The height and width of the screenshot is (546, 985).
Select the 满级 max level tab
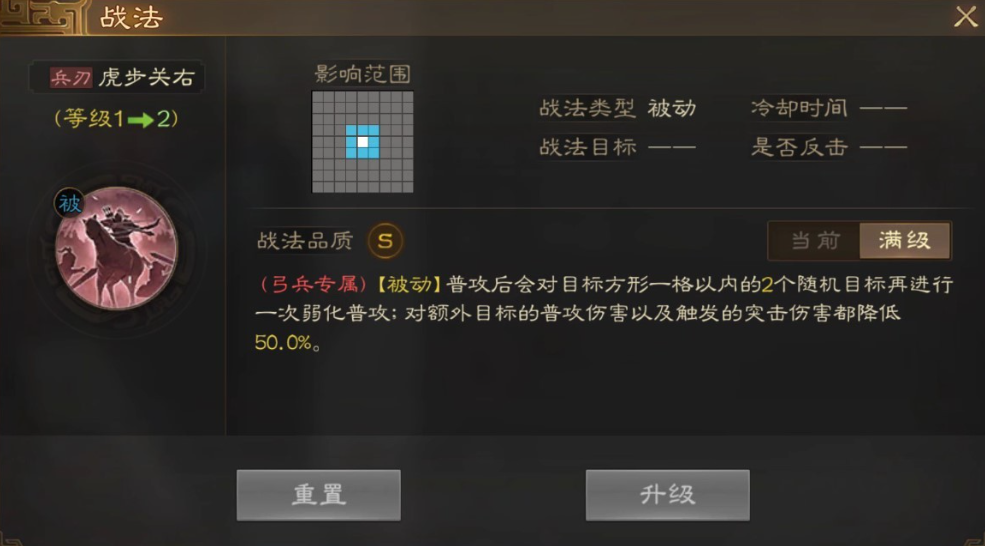[905, 241]
